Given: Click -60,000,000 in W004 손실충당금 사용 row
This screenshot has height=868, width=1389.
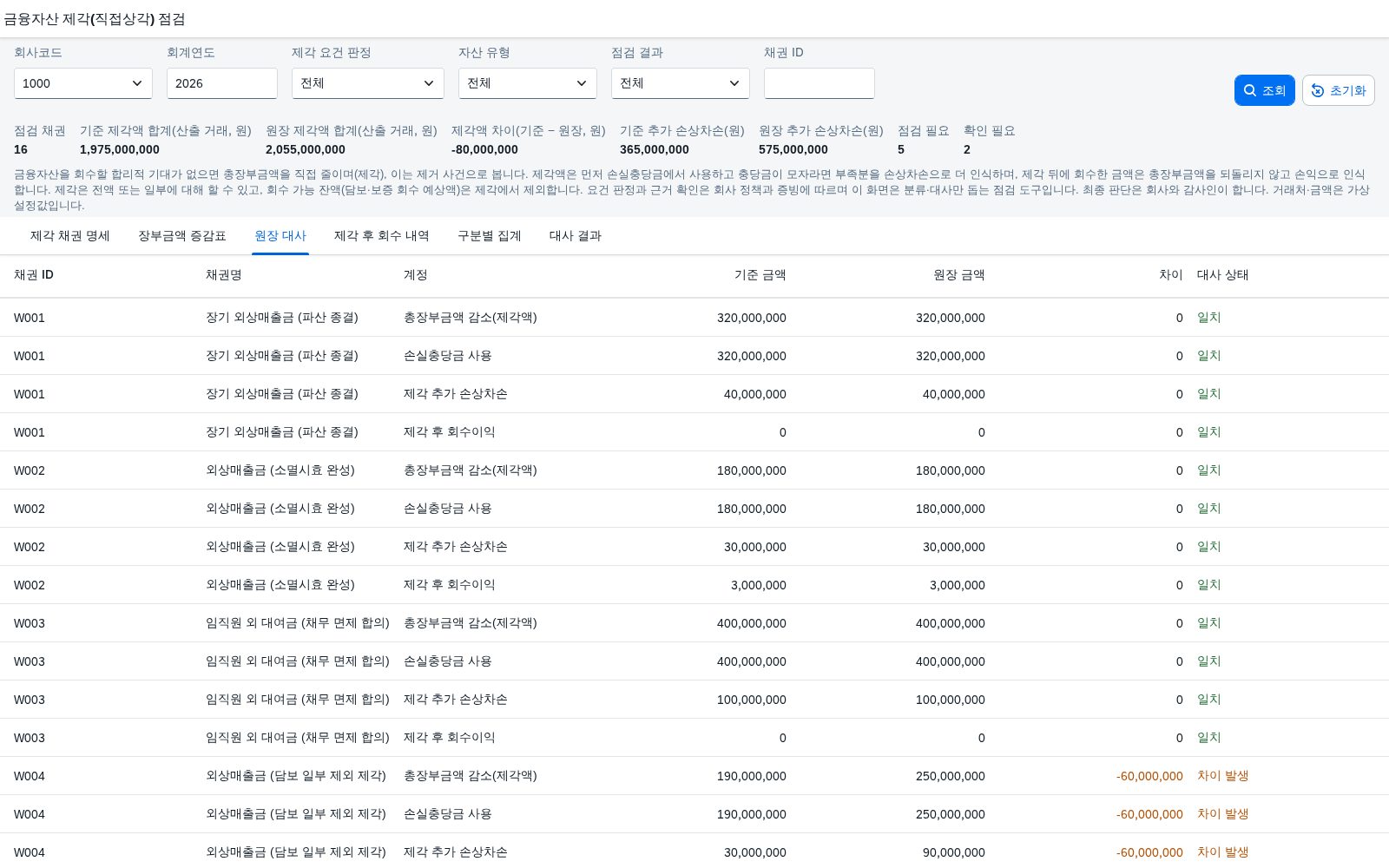Looking at the screenshot, I should point(1149,814).
